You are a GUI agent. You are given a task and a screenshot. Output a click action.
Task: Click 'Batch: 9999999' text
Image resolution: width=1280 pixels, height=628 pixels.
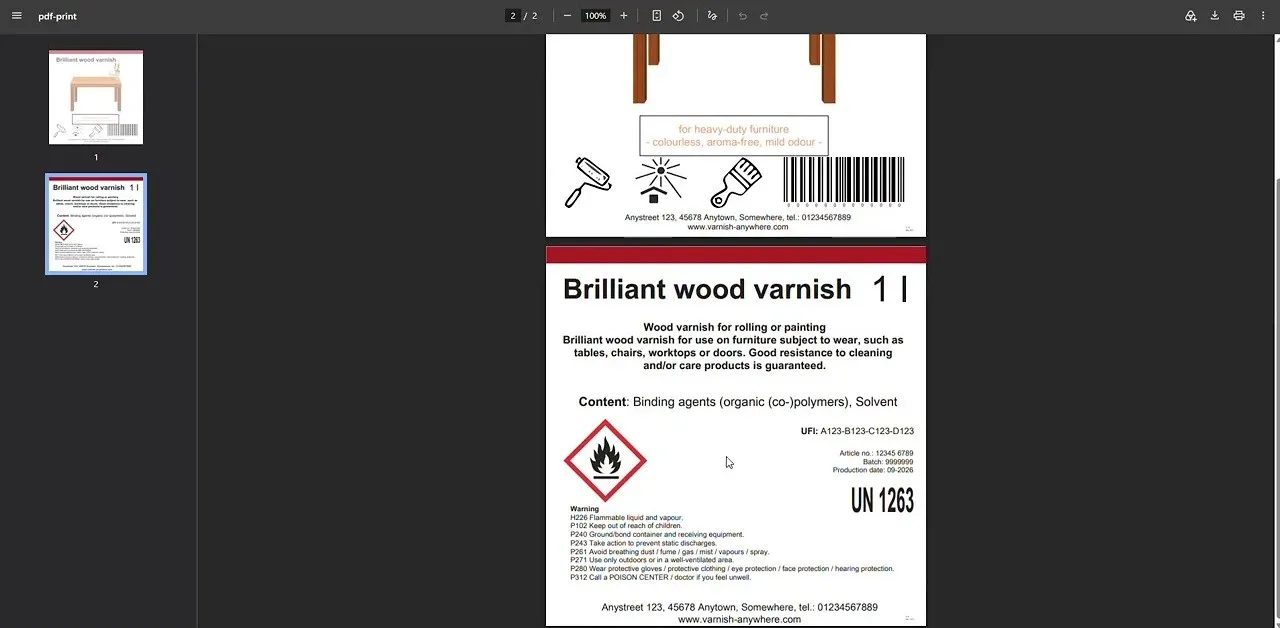(888, 462)
